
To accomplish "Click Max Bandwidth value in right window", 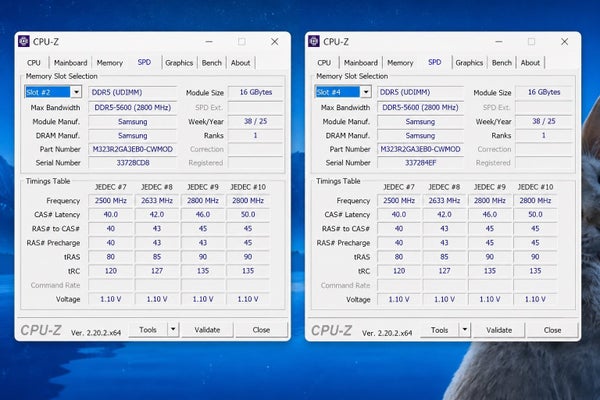I will pyautogui.click(x=420, y=108).
